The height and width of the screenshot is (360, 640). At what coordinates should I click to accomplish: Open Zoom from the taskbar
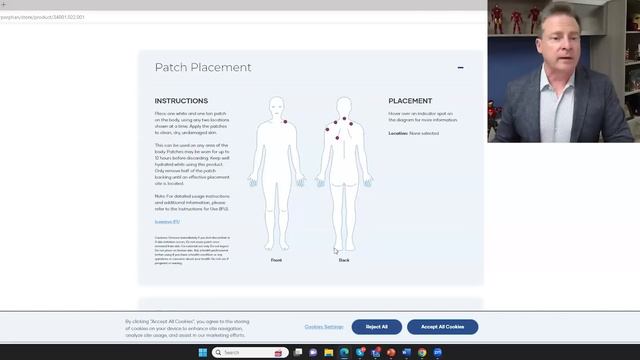click(438, 352)
